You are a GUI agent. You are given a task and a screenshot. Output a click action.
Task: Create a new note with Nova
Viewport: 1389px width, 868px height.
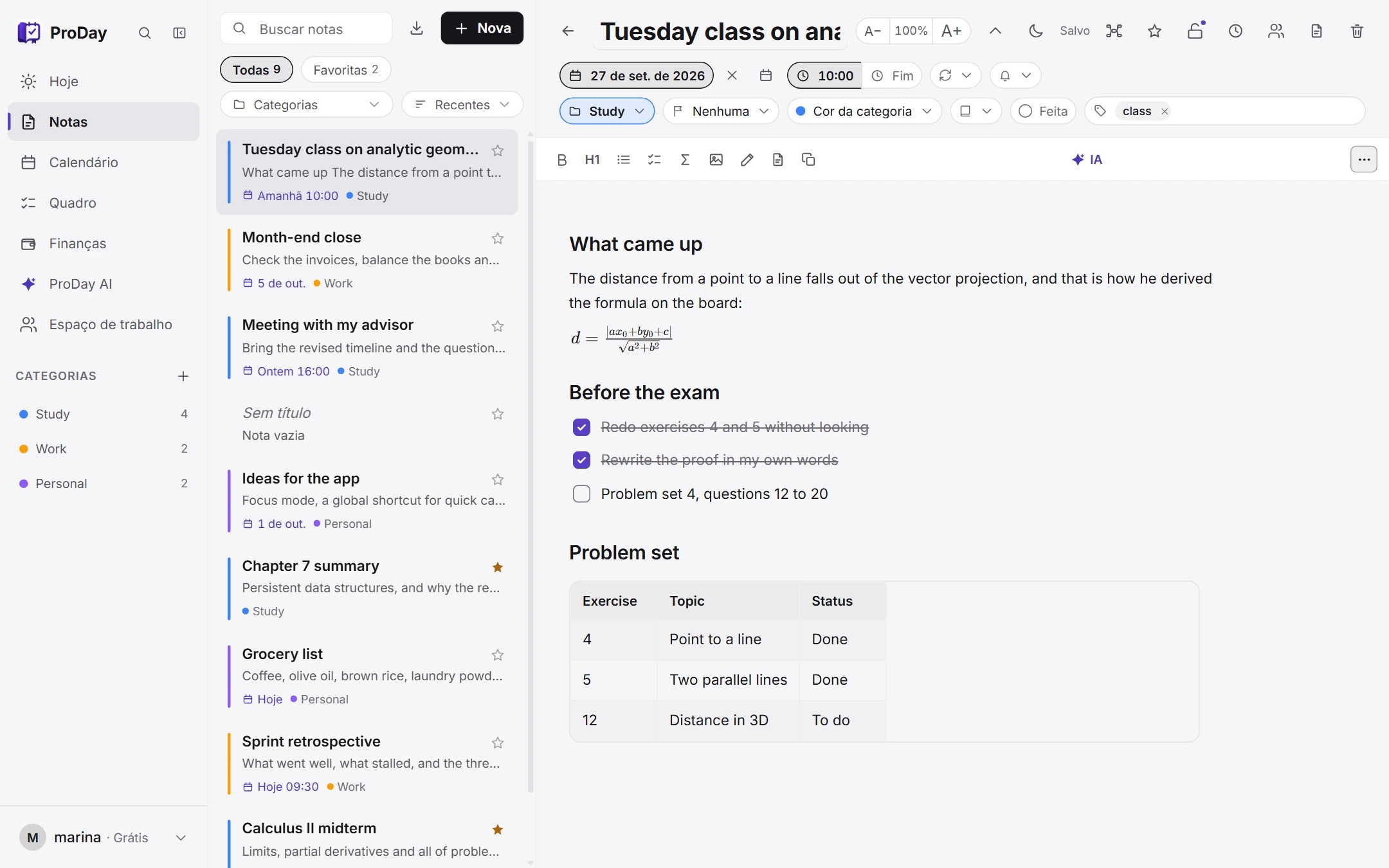coord(482,28)
